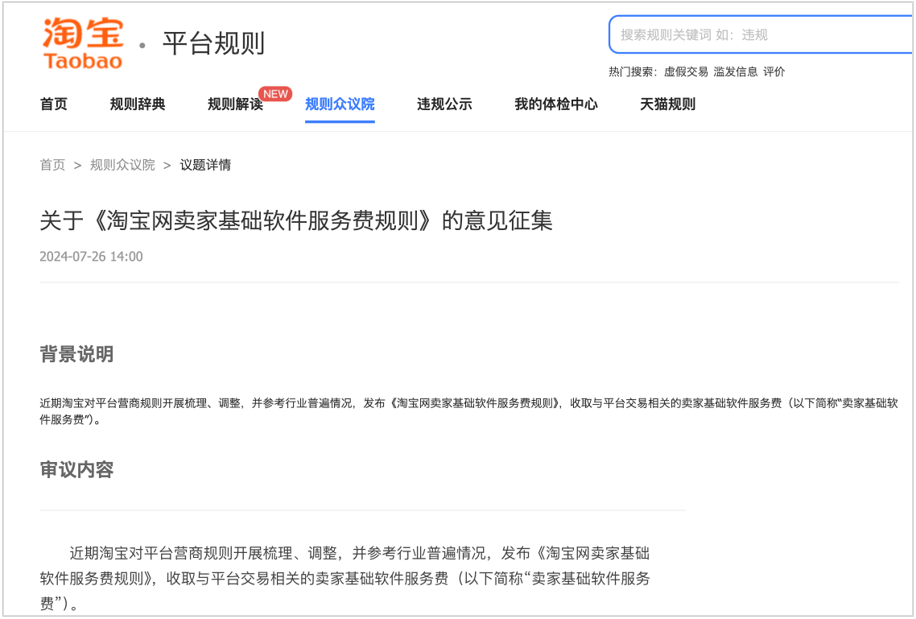916x619 pixels.
Task: Click the 平台规则 header title
Action: click(214, 44)
